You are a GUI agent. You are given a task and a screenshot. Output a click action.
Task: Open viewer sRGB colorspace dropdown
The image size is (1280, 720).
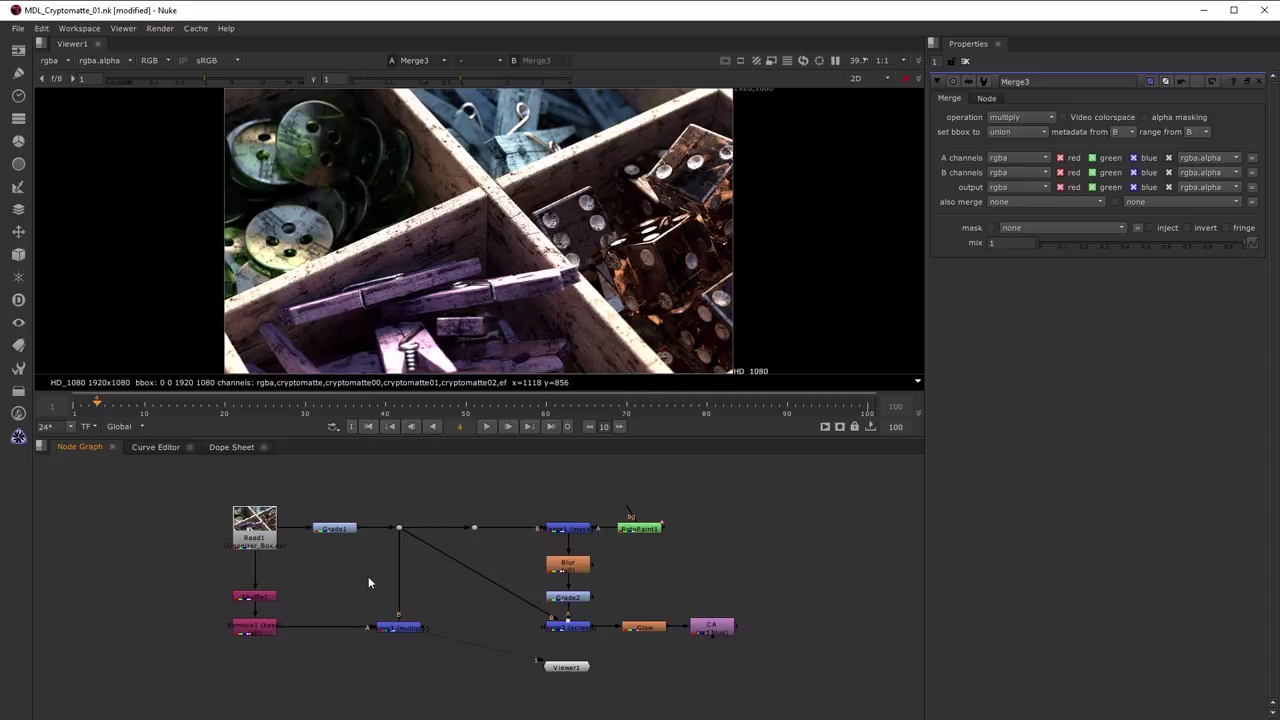(x=218, y=60)
